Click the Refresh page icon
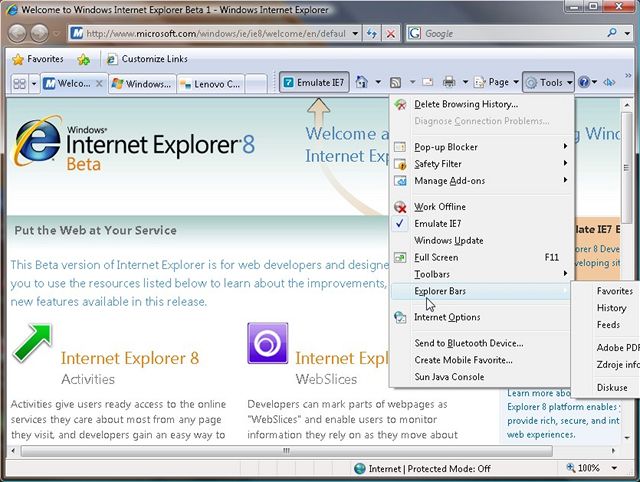 [372, 33]
